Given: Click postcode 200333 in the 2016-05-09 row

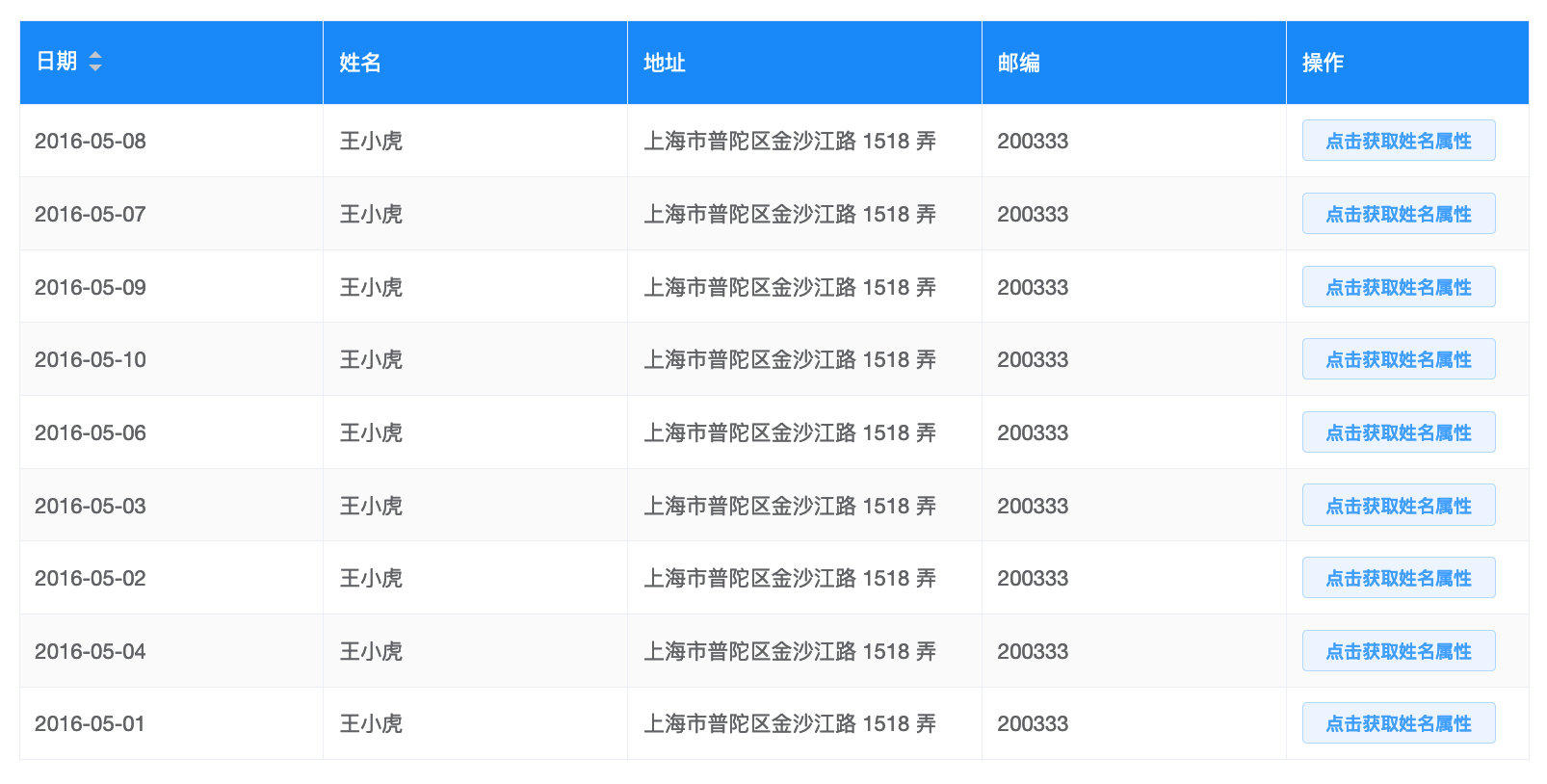Looking at the screenshot, I should 1033,287.
